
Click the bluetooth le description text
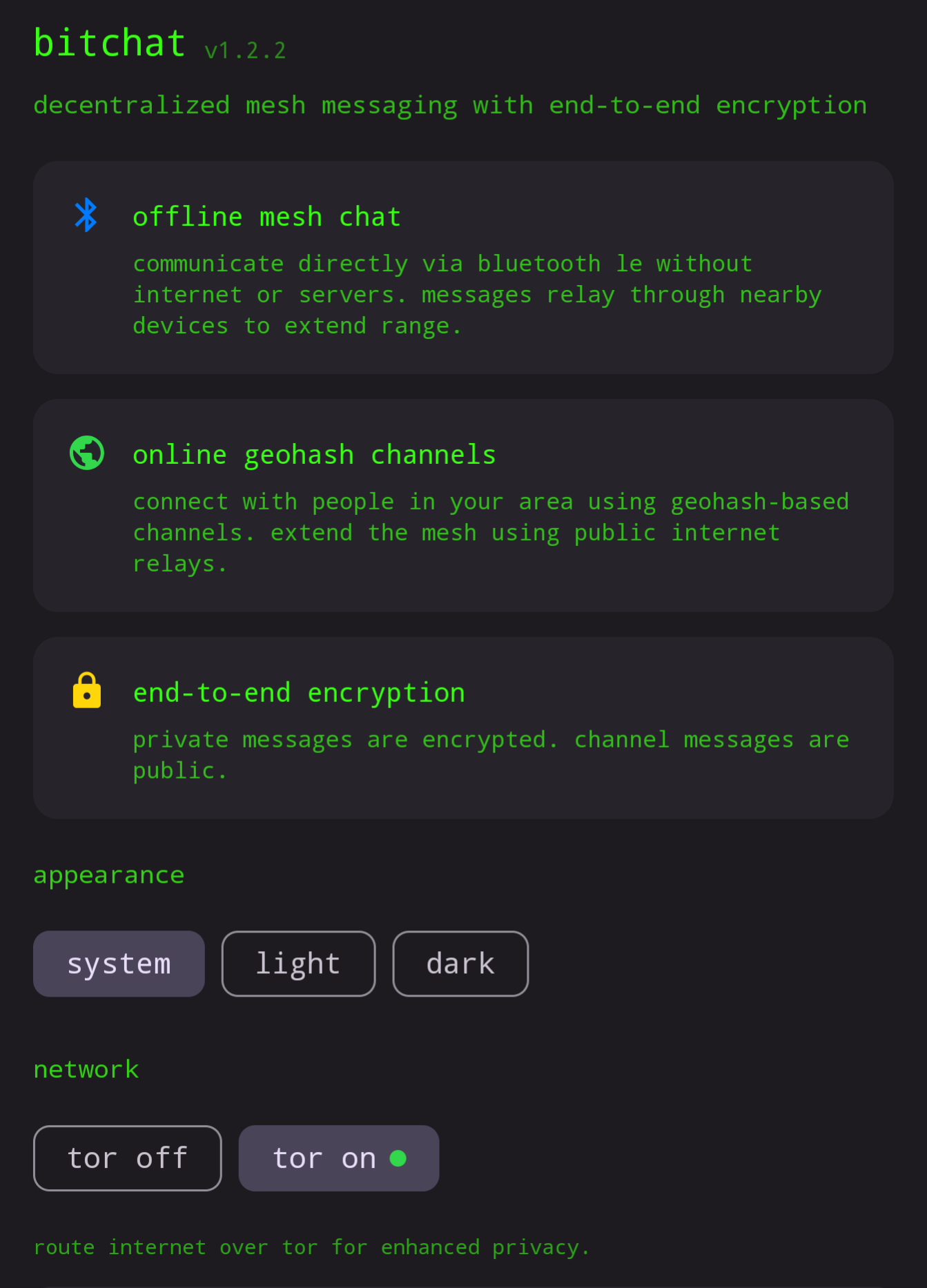pyautogui.click(x=477, y=295)
